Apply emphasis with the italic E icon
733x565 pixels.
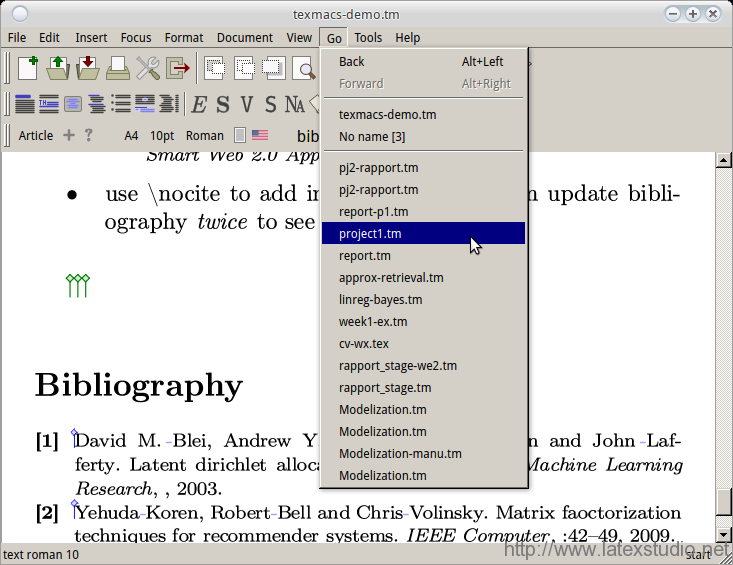click(199, 105)
